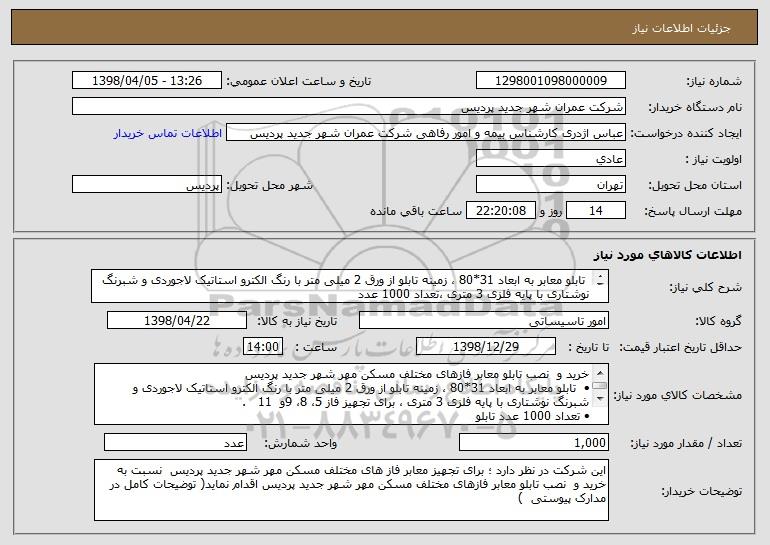Select the priority field showing عادي

550,159
